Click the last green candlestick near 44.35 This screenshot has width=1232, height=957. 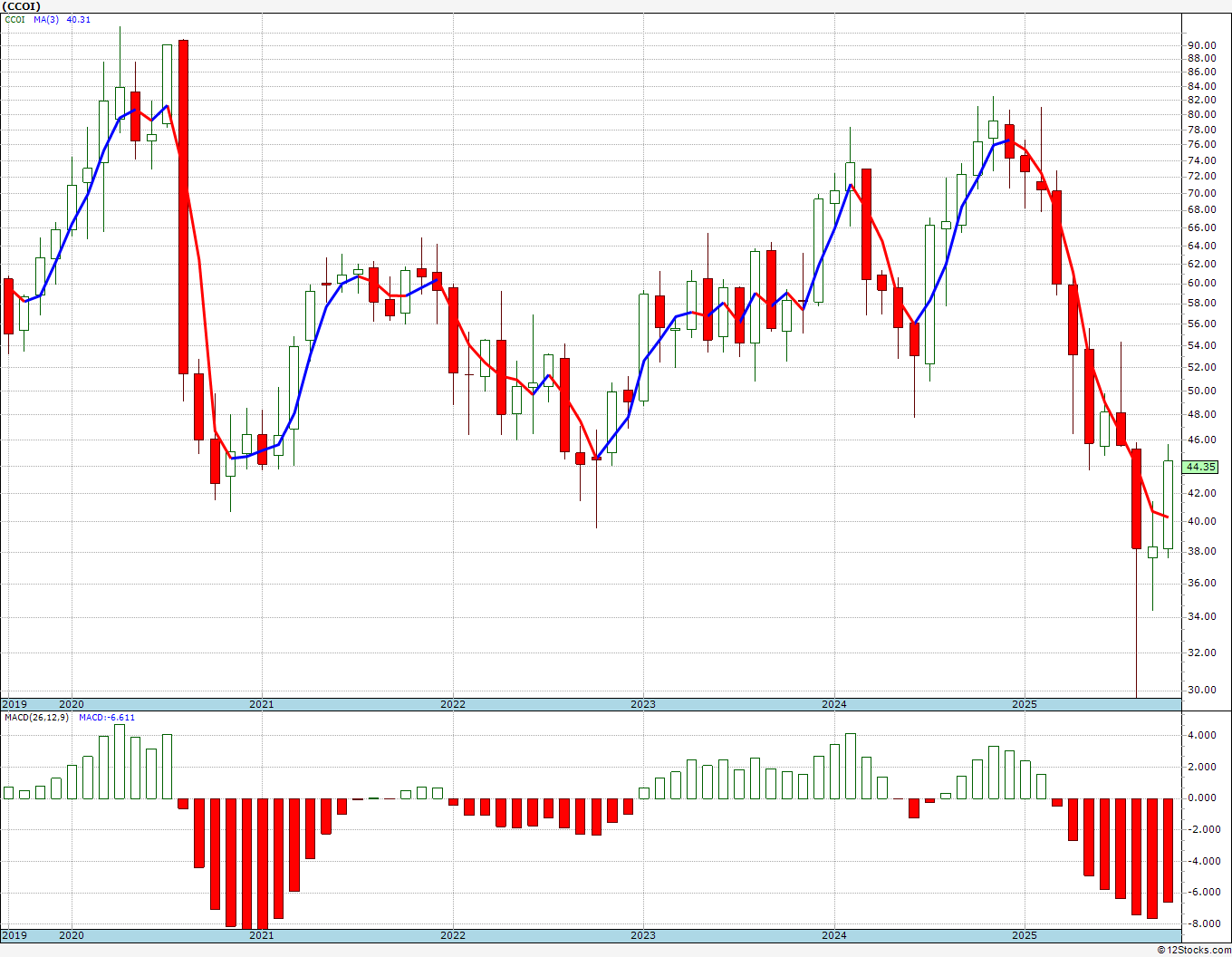point(1169,505)
